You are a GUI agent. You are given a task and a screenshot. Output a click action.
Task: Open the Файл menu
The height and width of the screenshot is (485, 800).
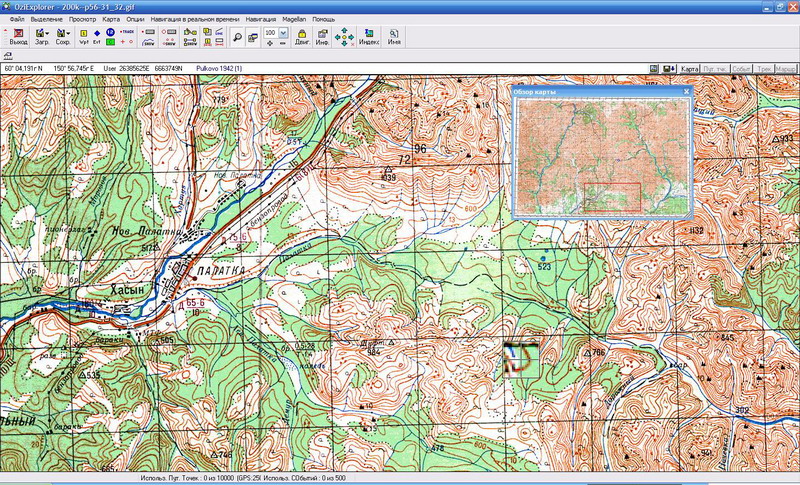(11, 19)
